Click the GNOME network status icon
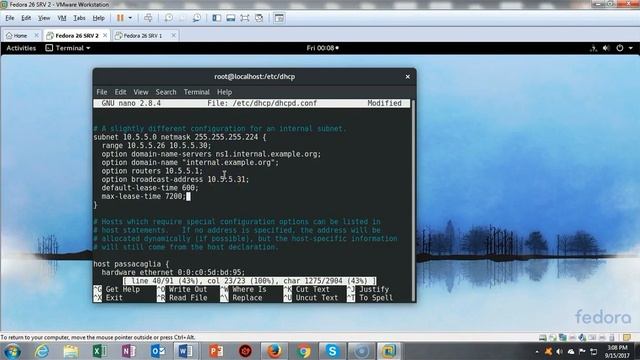640x360 pixels. [x=593, y=48]
